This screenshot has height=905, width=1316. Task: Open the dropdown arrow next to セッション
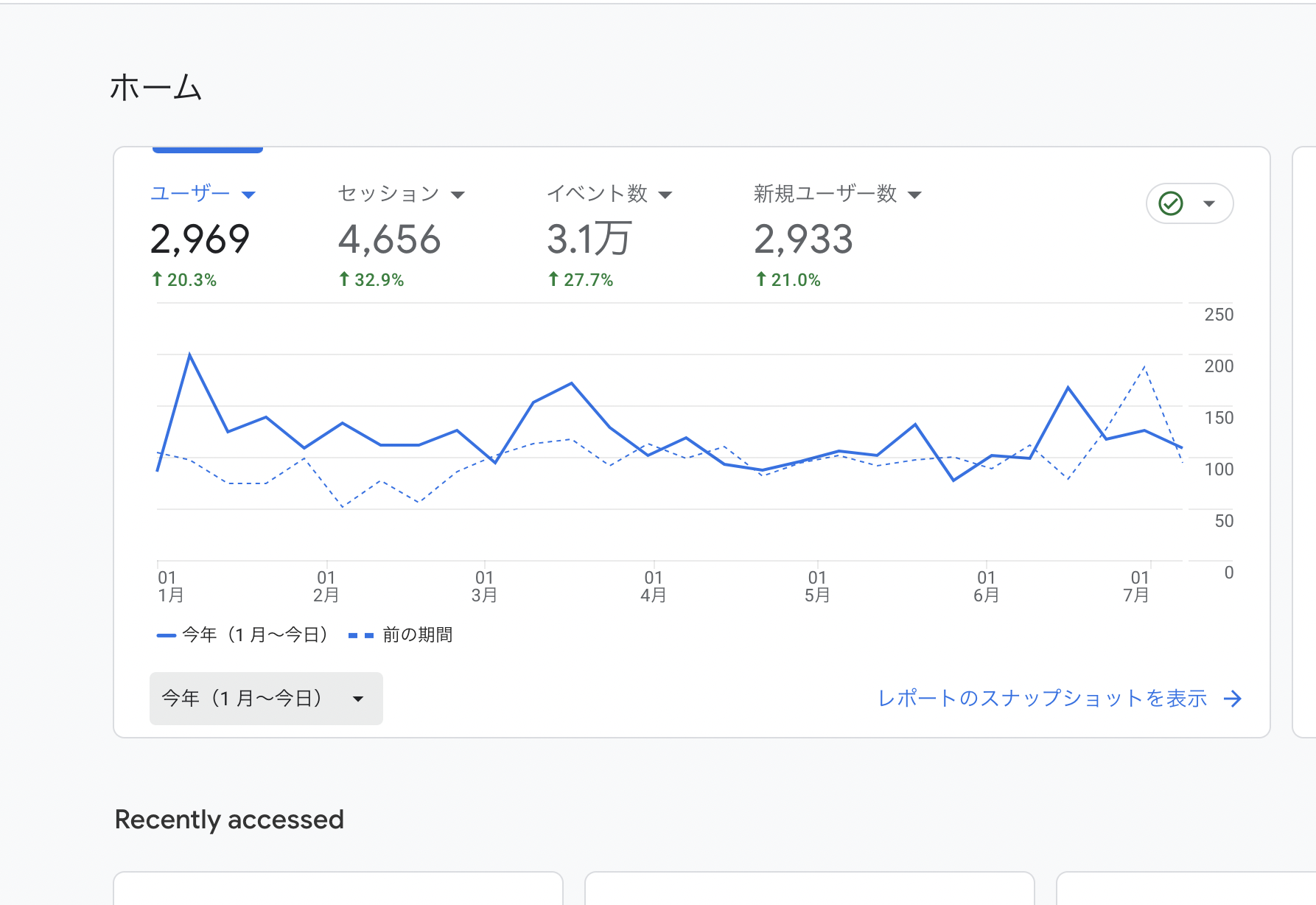coord(458,195)
